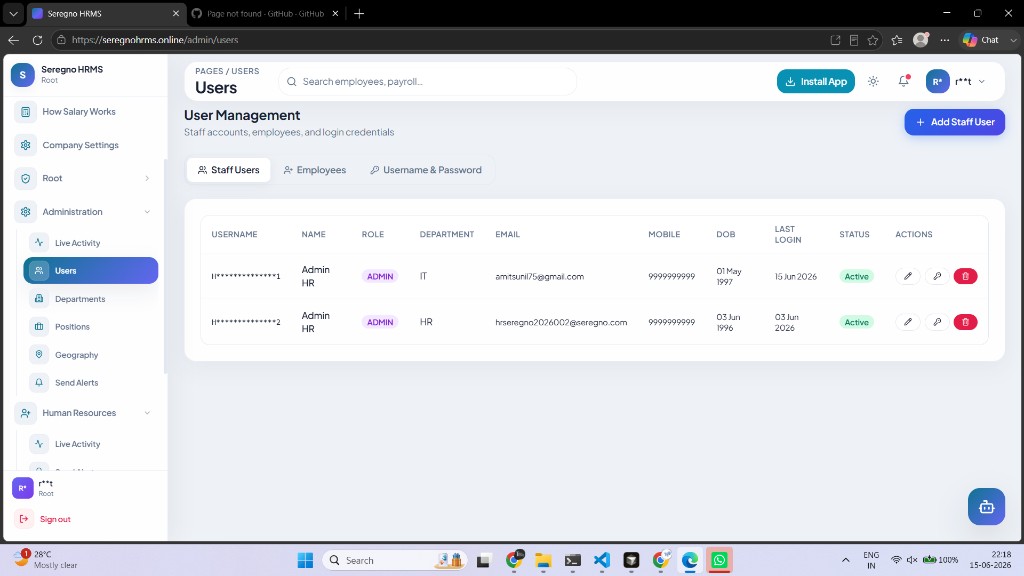
Task: Switch to the Page not found GitHub tab
Action: coord(265,14)
